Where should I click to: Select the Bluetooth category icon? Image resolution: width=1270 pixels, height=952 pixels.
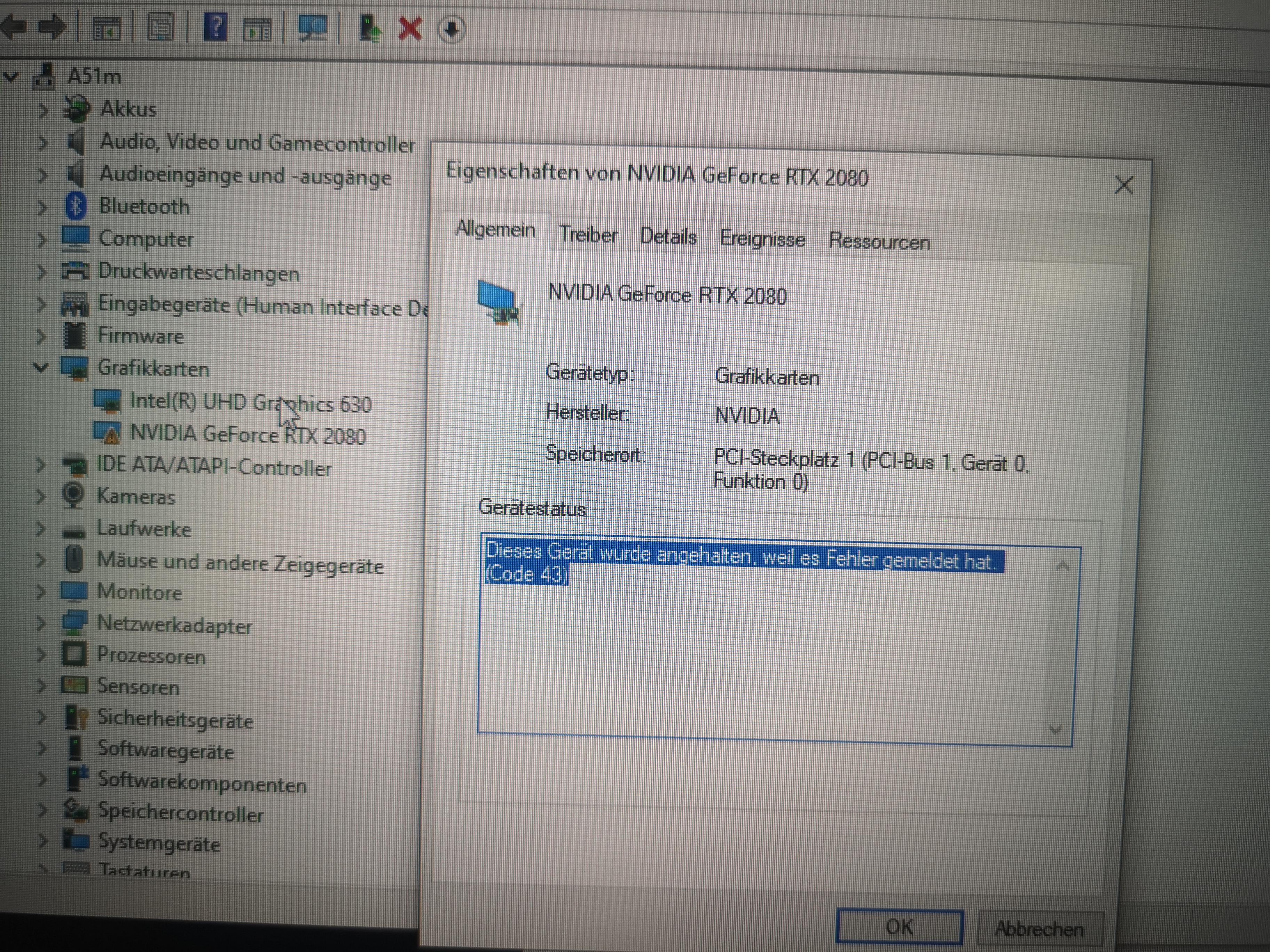(x=76, y=206)
